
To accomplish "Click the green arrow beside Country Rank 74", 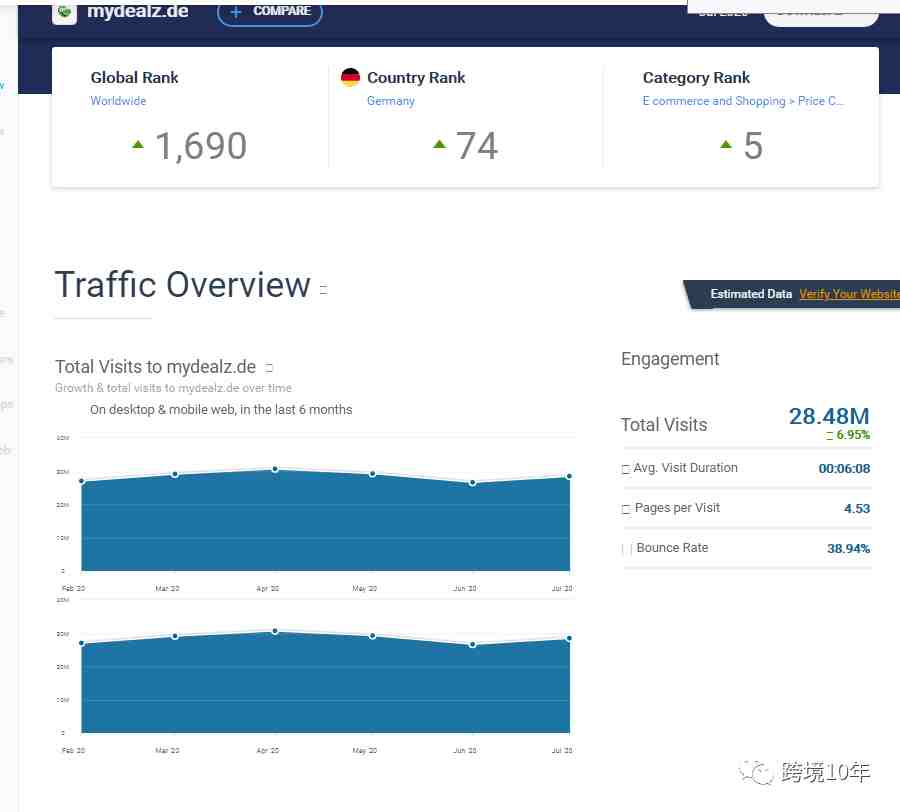I will point(439,144).
